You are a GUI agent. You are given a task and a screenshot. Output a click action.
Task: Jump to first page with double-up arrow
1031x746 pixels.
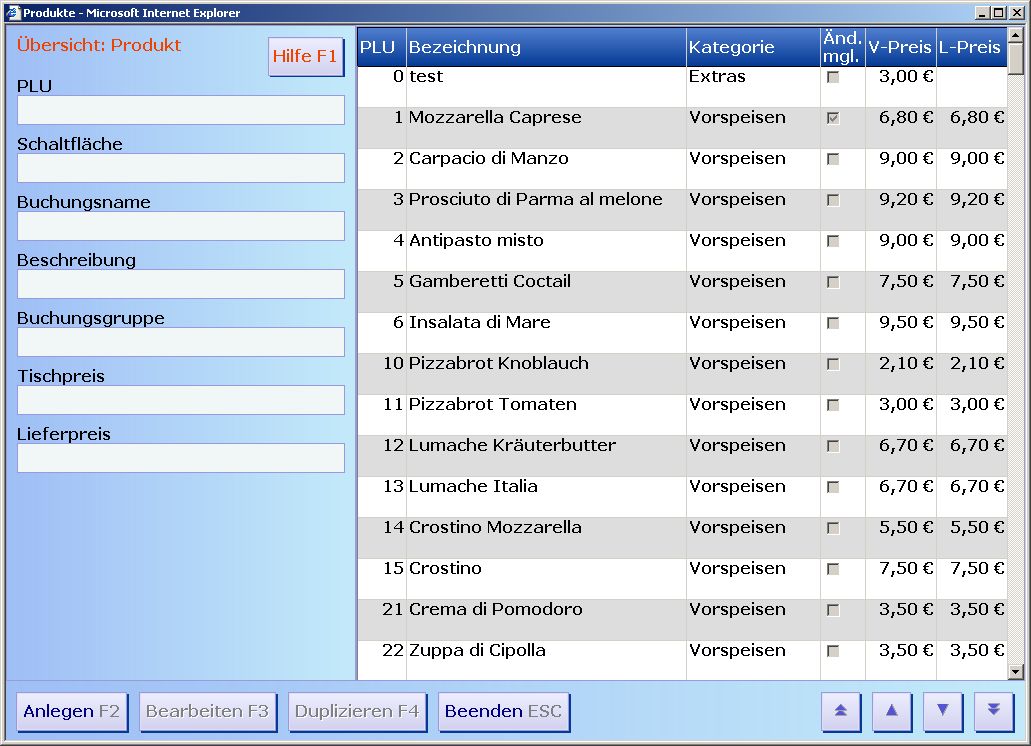click(x=841, y=711)
